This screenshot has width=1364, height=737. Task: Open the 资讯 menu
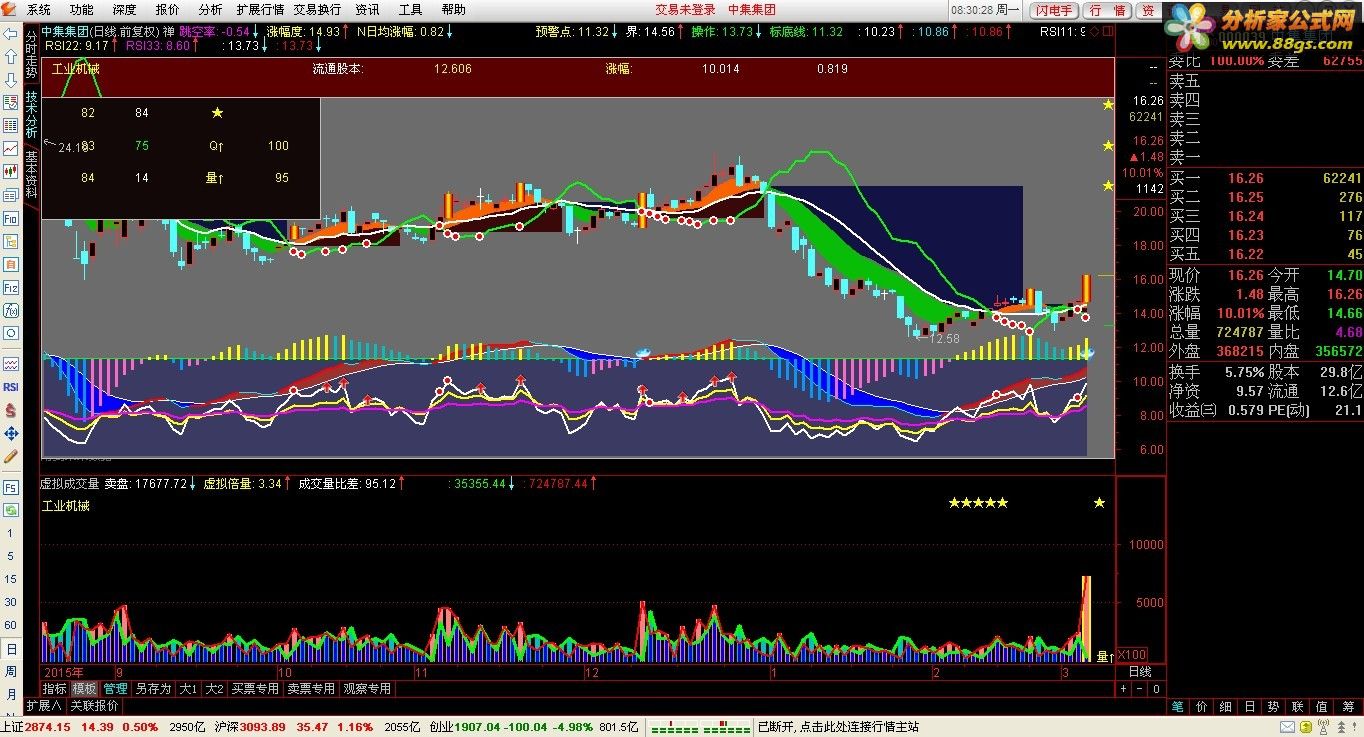[x=367, y=9]
